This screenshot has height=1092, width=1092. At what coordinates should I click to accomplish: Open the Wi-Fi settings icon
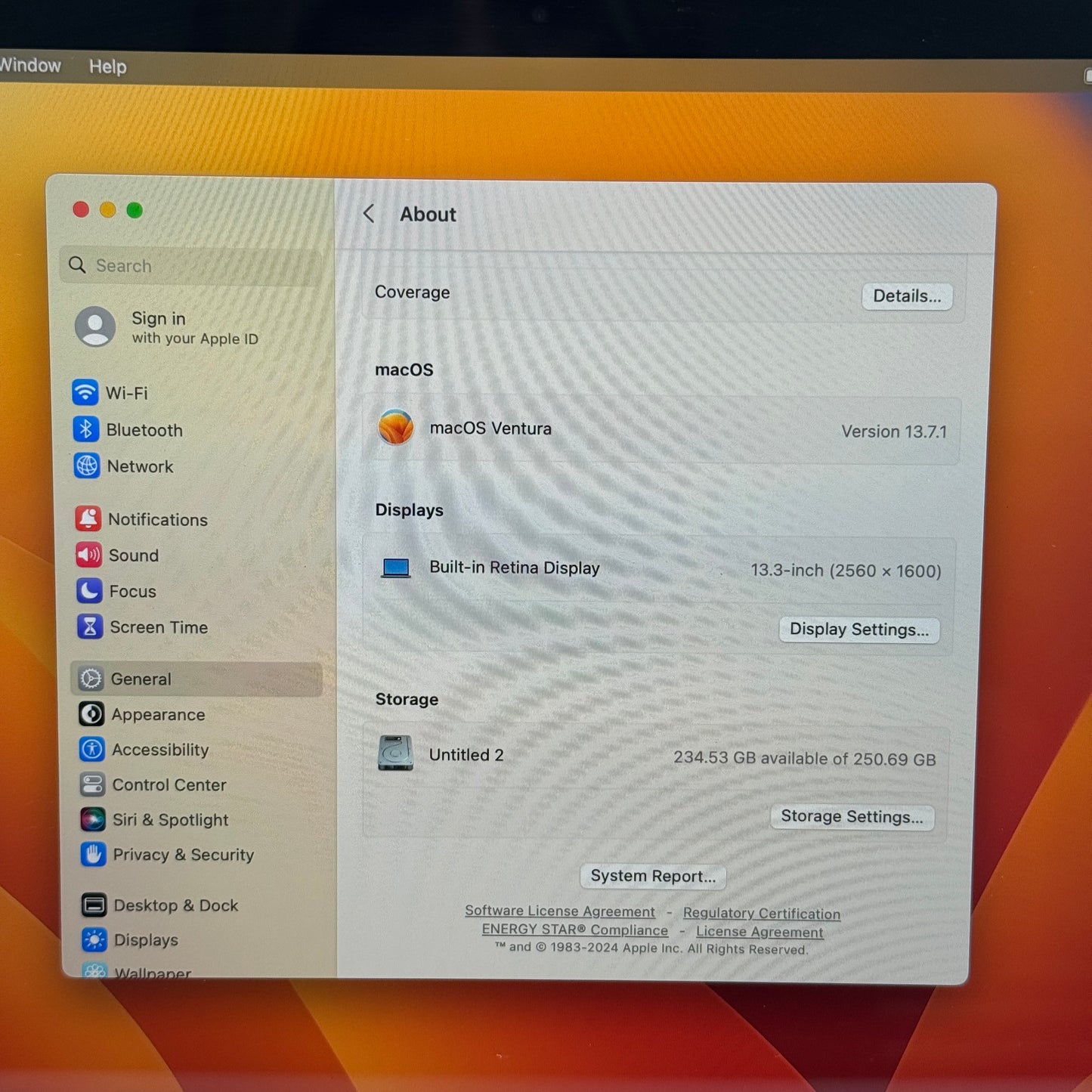click(x=85, y=392)
